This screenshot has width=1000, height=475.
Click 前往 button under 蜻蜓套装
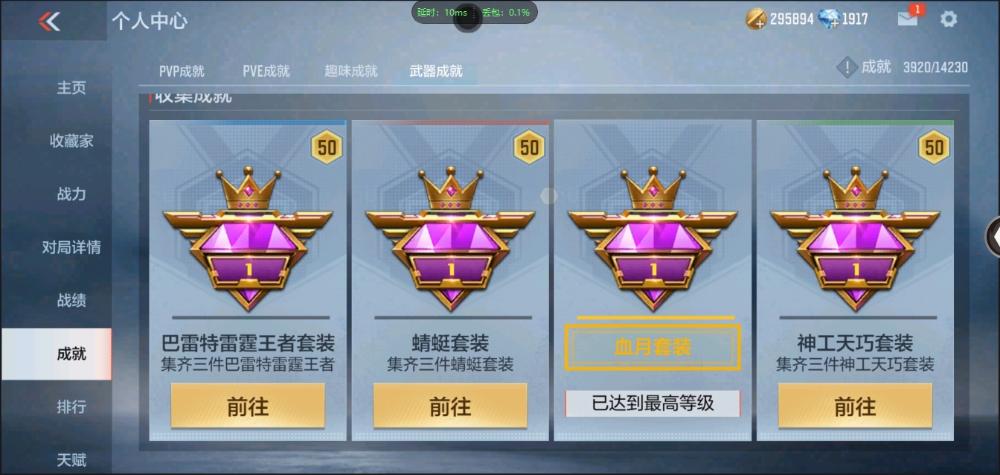(x=450, y=406)
